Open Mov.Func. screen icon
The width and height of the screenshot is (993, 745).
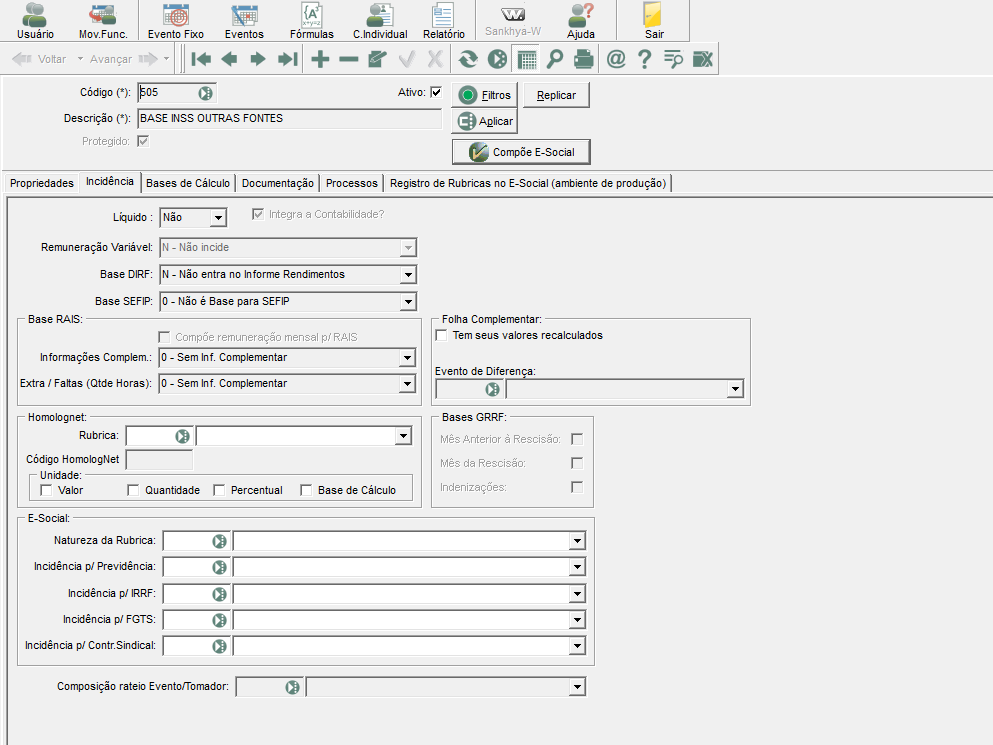coord(103,21)
